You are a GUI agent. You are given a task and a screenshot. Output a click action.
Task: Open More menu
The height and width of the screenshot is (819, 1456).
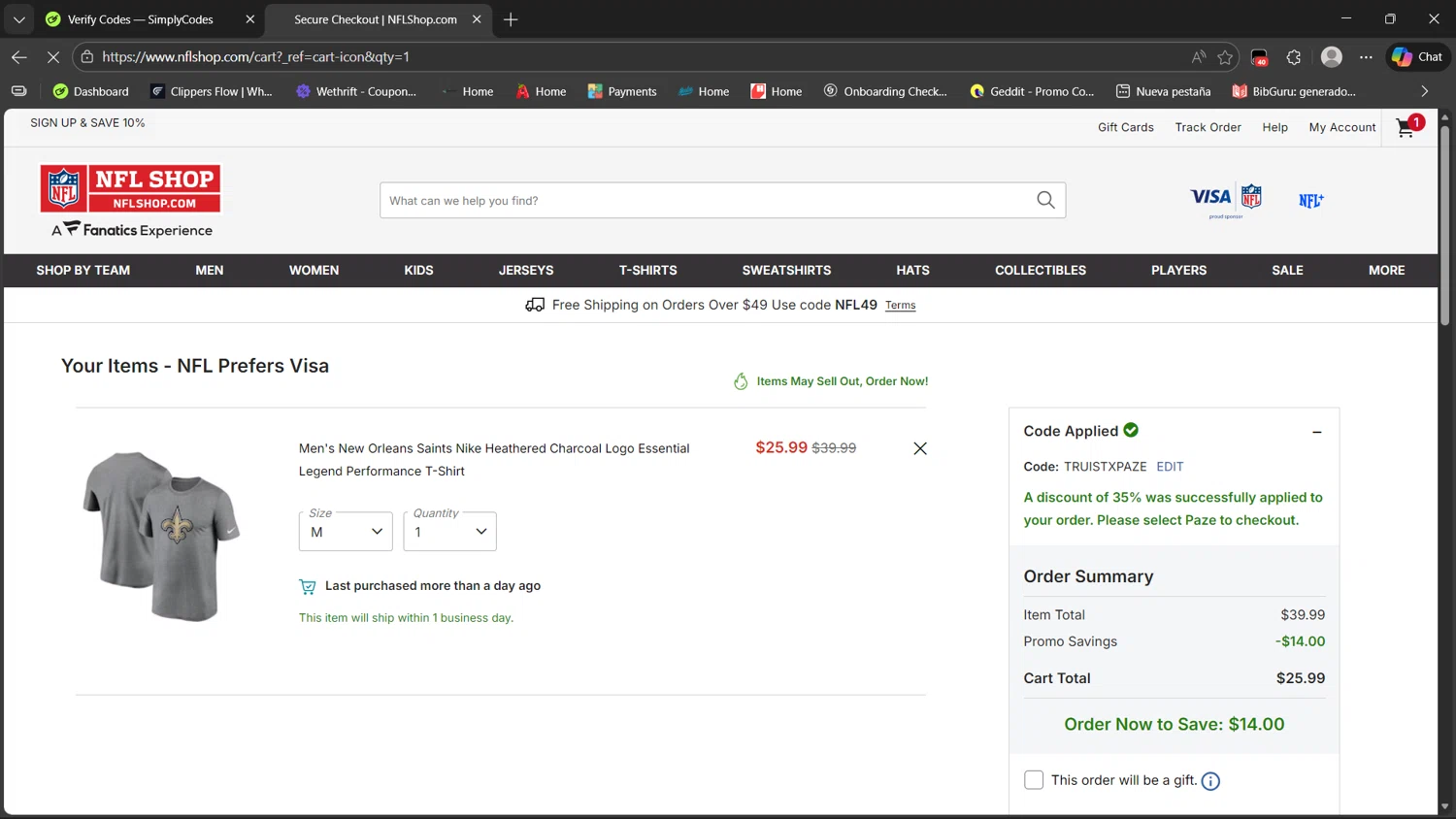point(1386,271)
